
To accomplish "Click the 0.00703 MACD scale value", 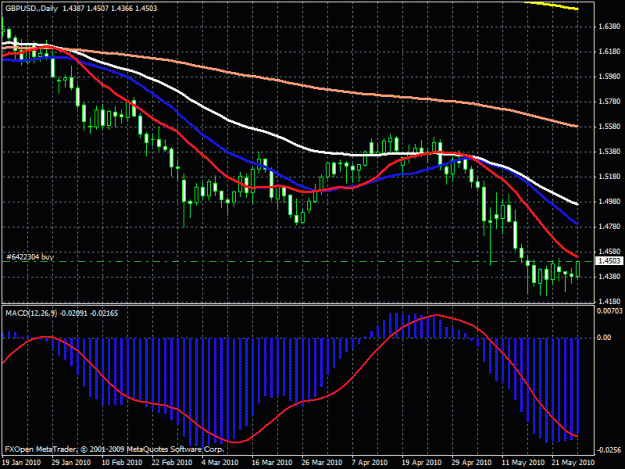I will point(609,311).
